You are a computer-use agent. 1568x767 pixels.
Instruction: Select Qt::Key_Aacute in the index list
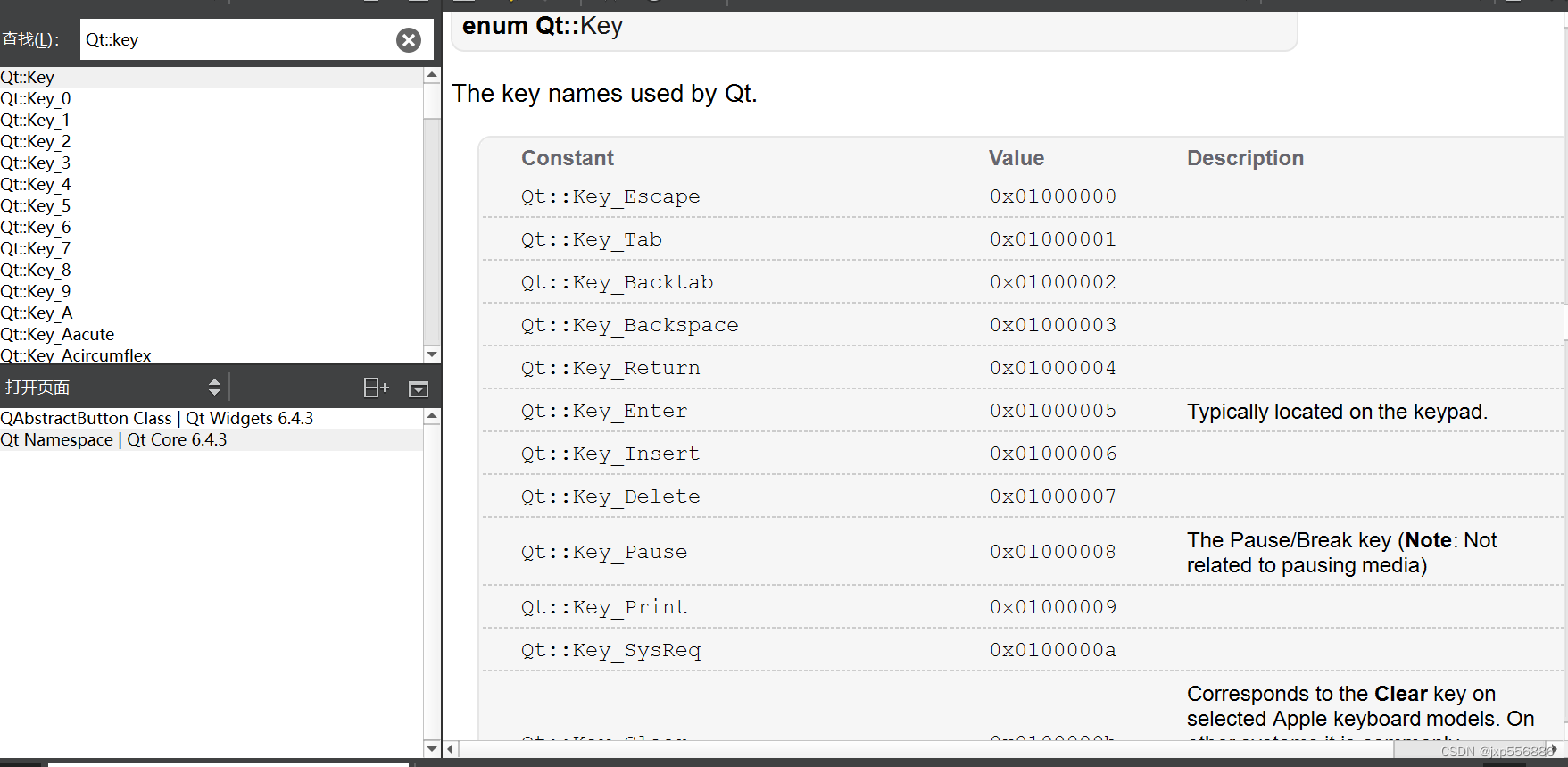(58, 334)
